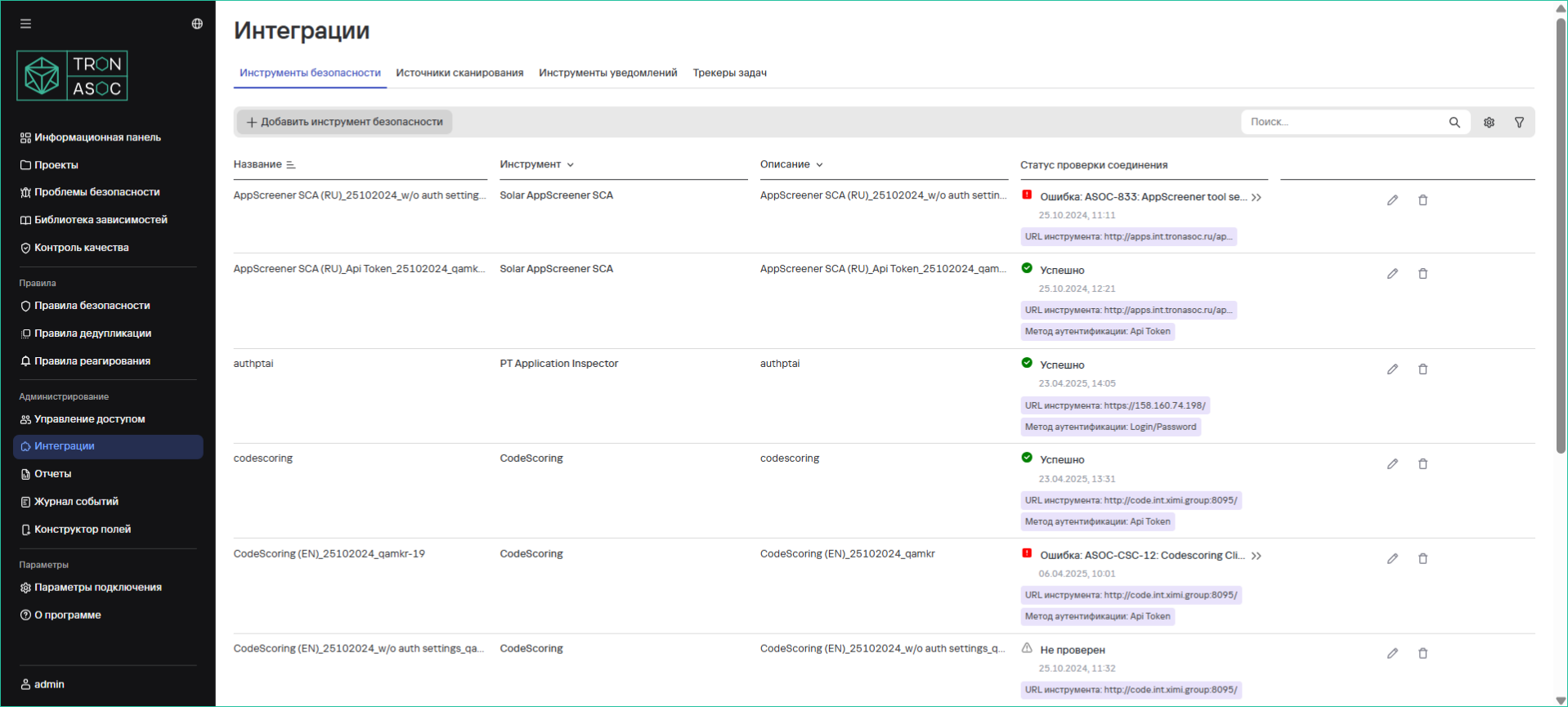Edit the authptai integration with pencil icon
The height and width of the screenshot is (707, 1568).
(x=1392, y=369)
